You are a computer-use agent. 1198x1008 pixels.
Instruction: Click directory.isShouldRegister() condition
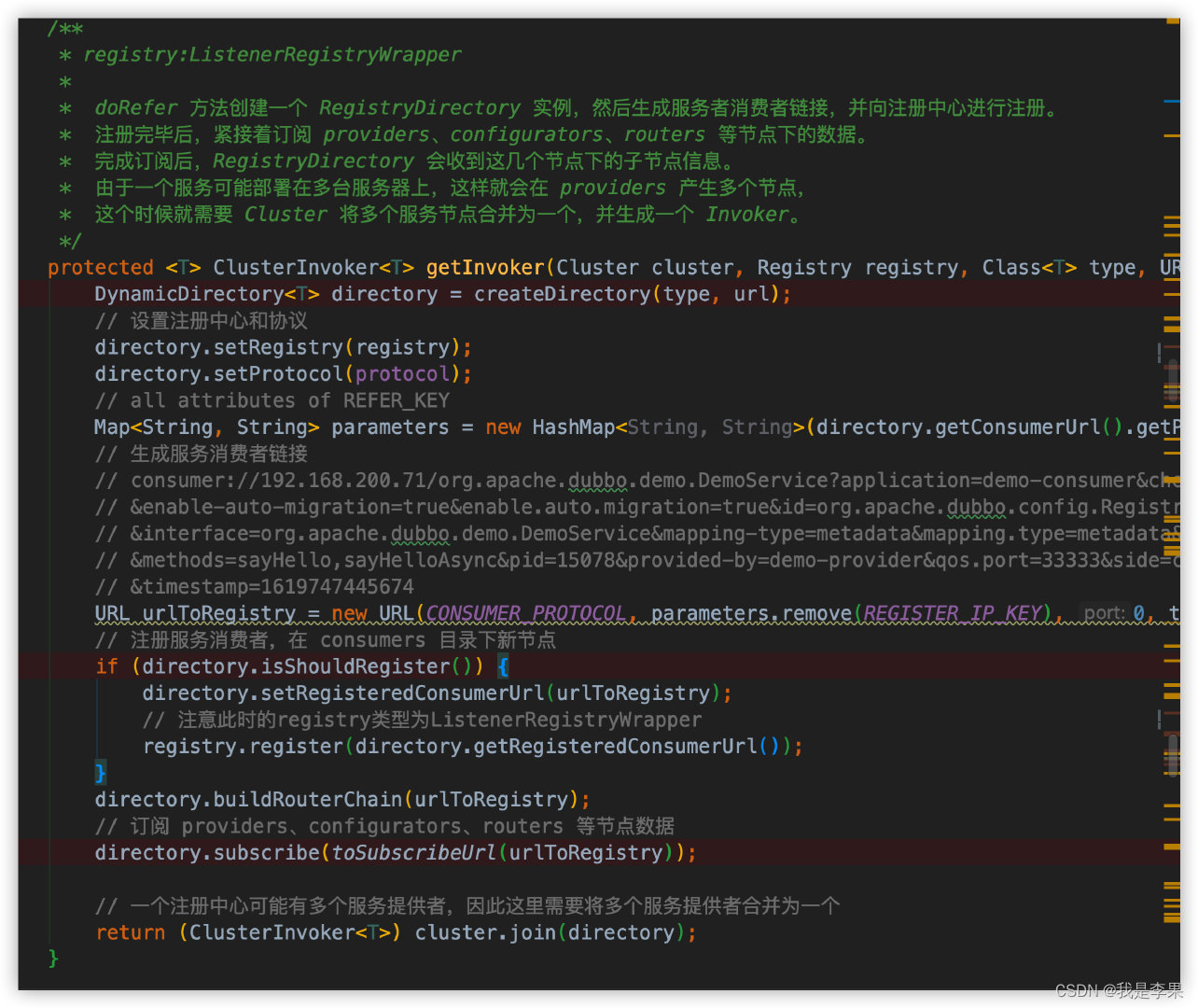tap(307, 666)
